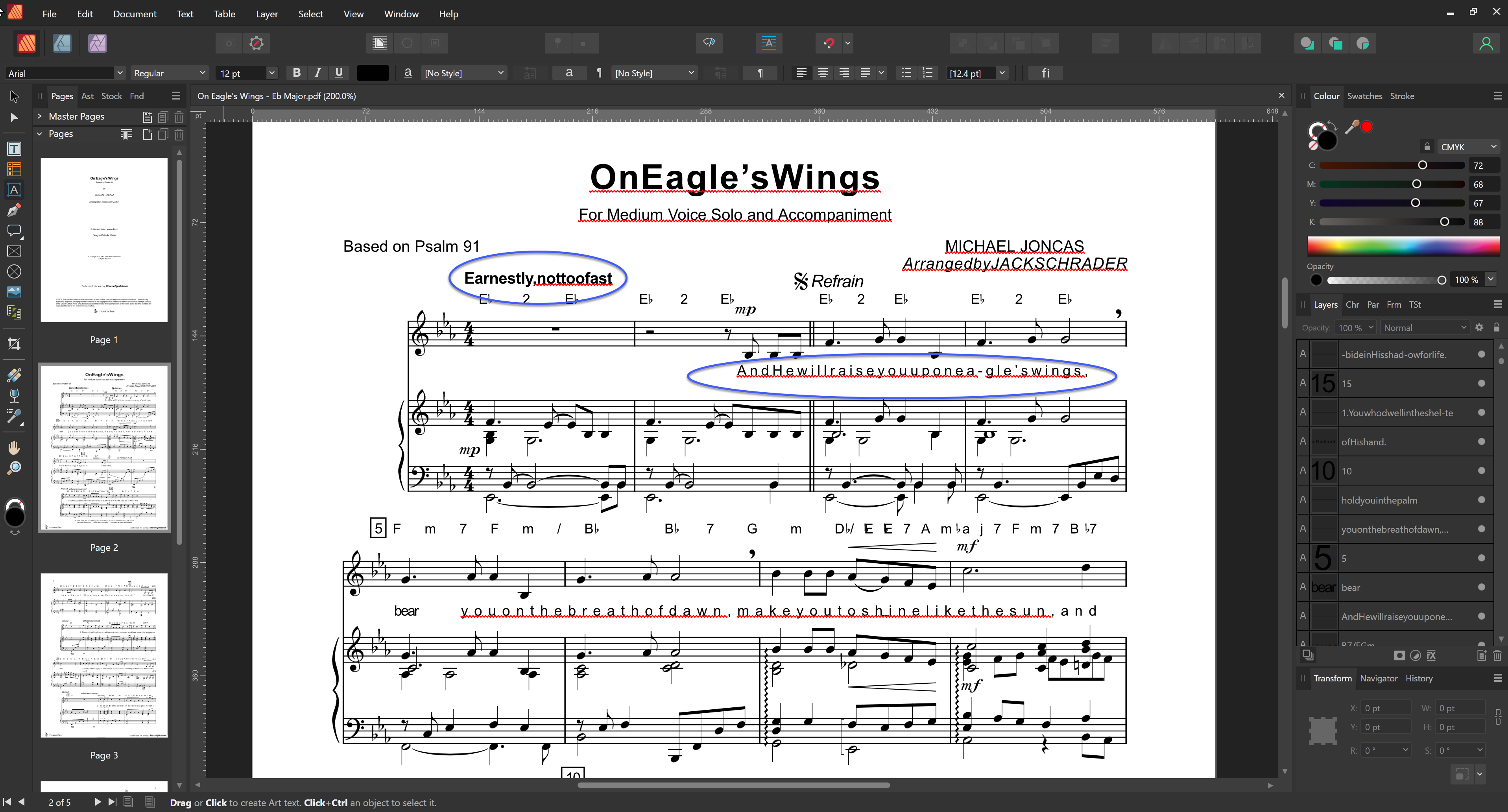The height and width of the screenshot is (812, 1508).
Task: Switch to the Navigator tab
Action: [x=1378, y=678]
